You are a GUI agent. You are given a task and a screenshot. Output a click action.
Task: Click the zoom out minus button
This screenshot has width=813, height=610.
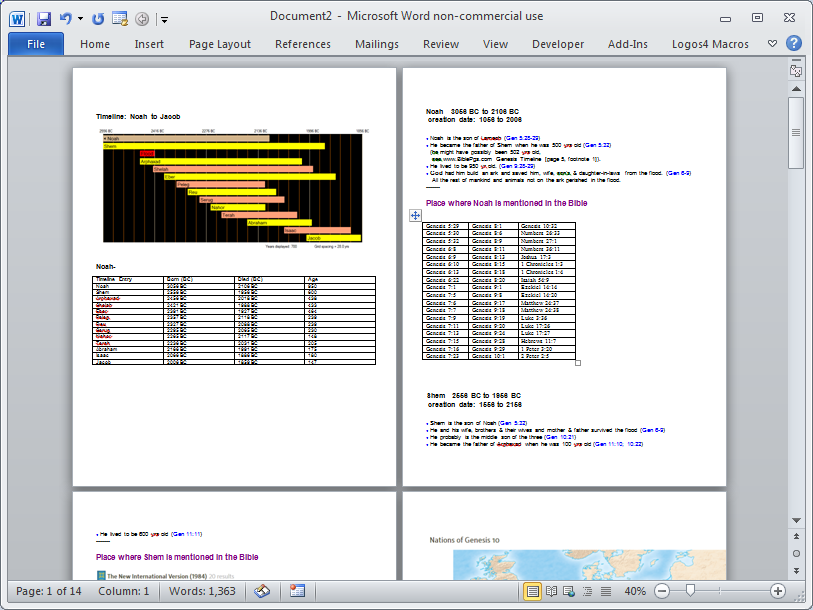tap(661, 591)
